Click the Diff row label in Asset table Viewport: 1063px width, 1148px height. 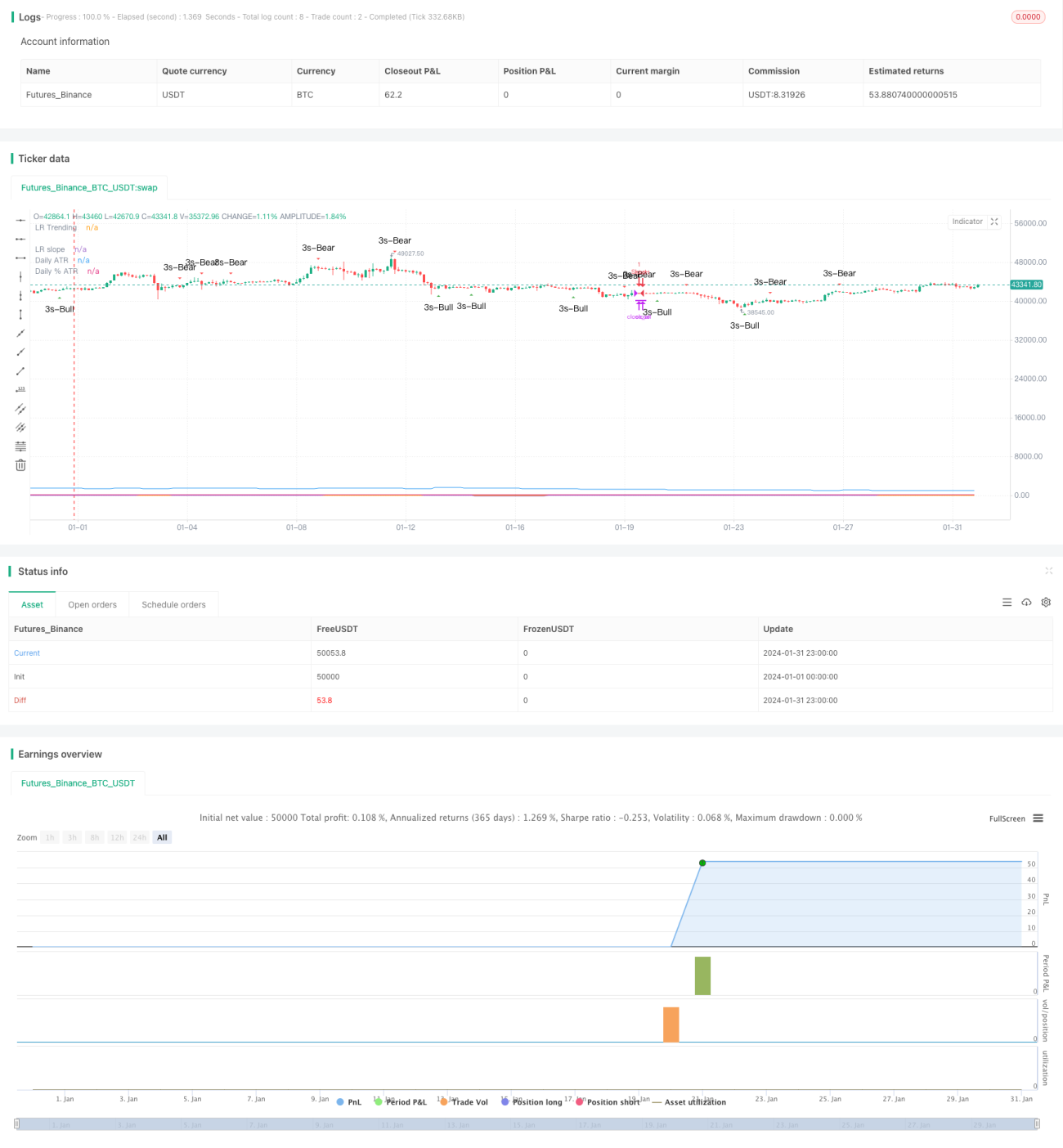(20, 700)
